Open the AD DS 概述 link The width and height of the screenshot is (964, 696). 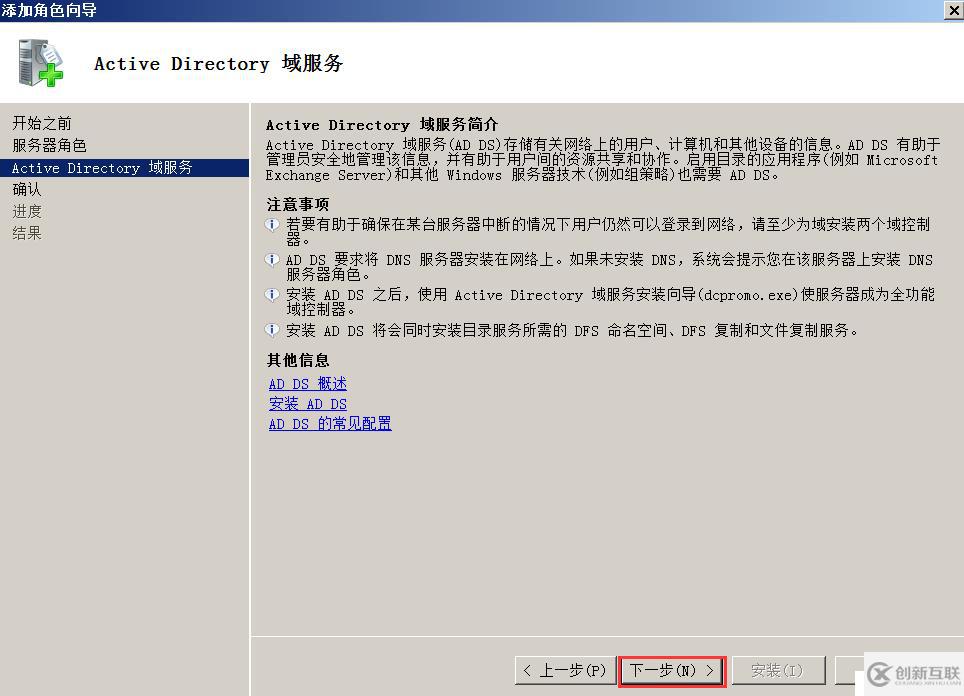(307, 384)
